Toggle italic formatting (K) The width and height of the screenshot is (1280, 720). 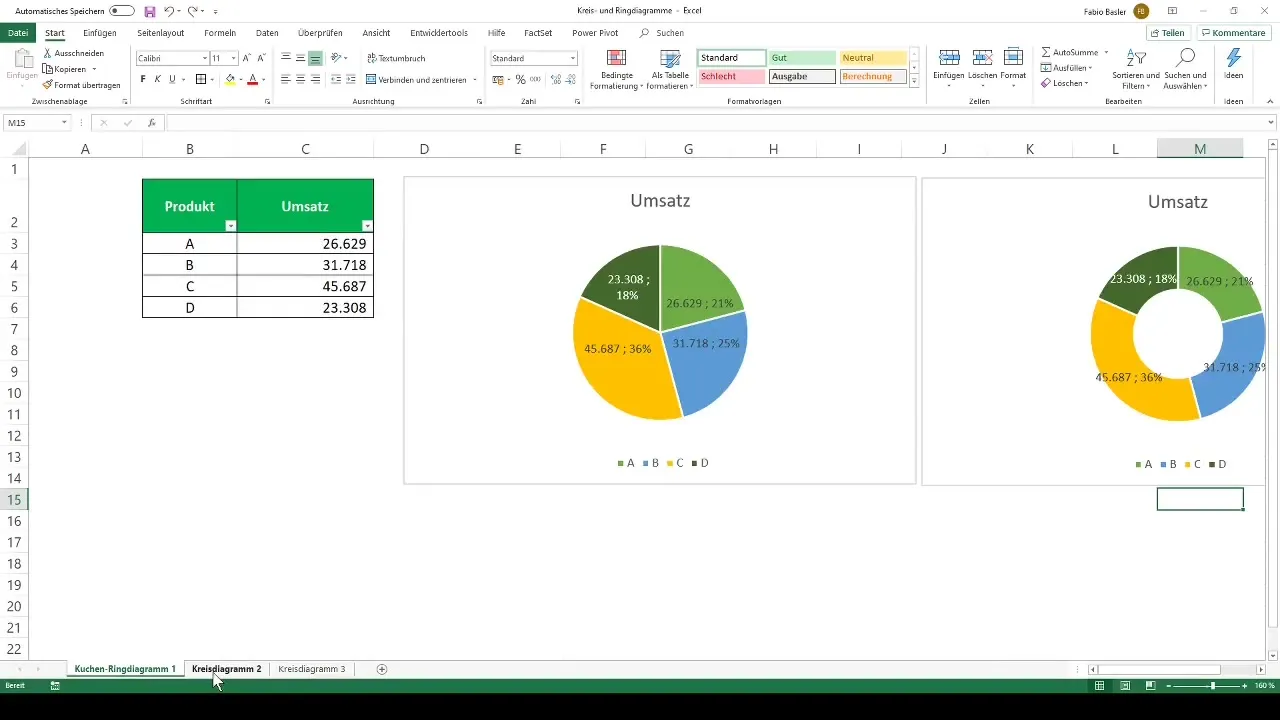pos(157,79)
